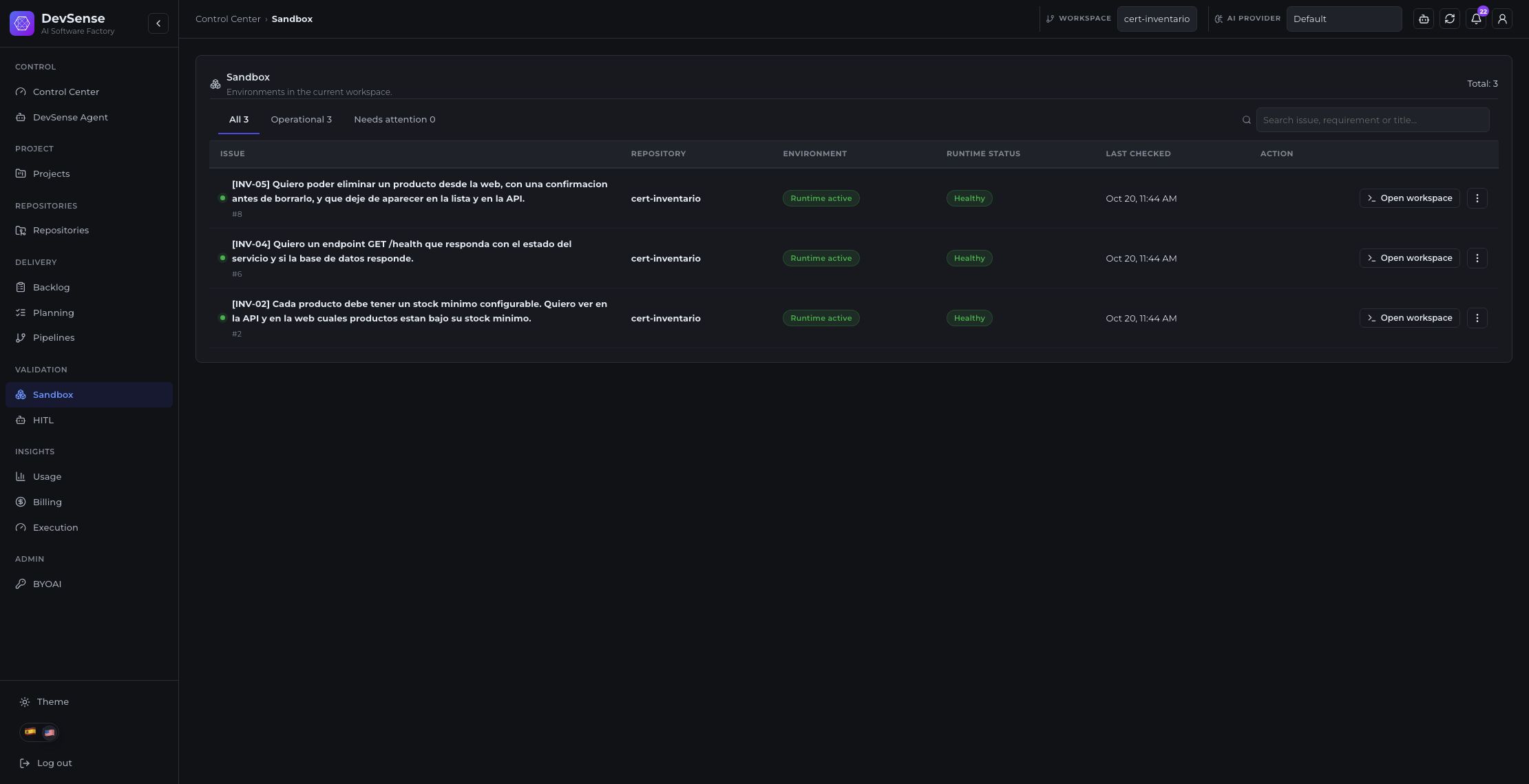
Task: Click the refresh icon in the top bar
Action: (1450, 19)
